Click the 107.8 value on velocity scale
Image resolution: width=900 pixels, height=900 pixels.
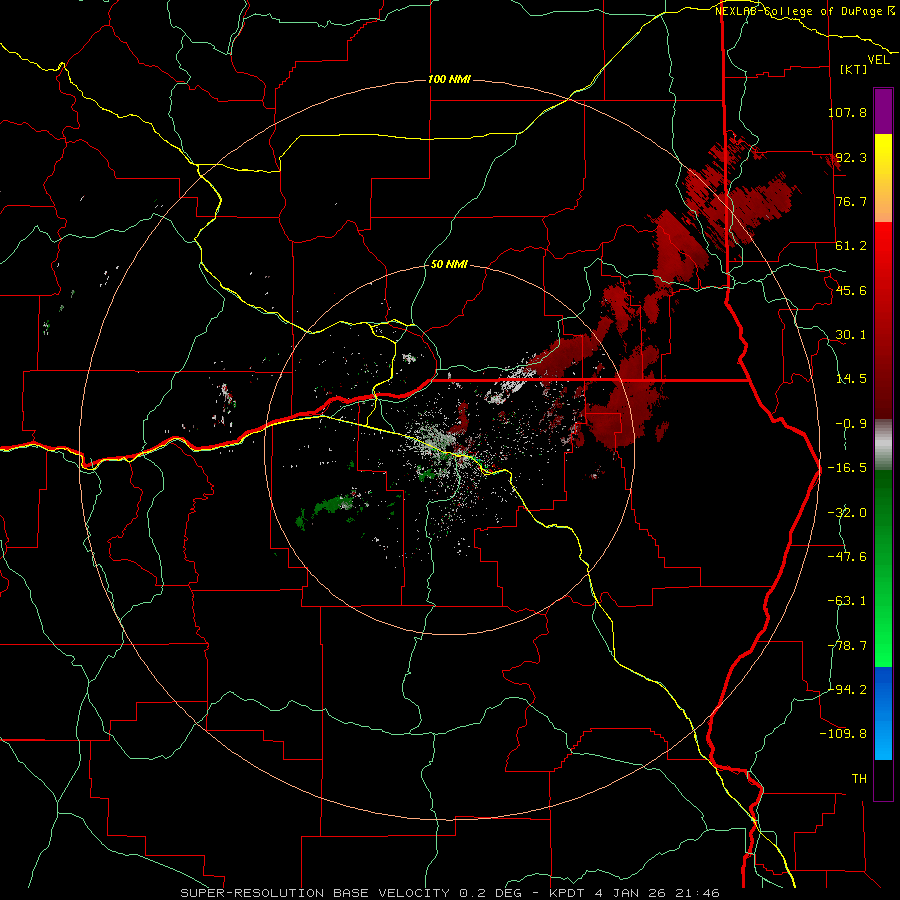coord(847,112)
